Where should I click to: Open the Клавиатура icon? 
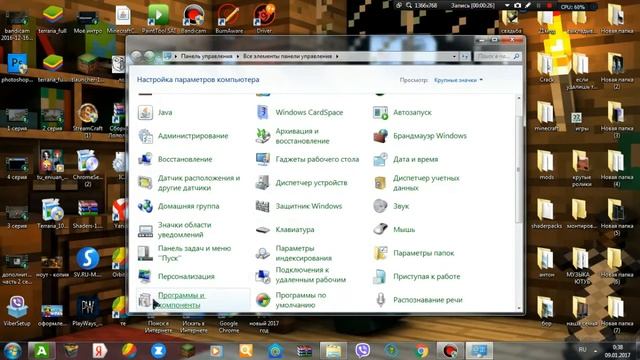pyautogui.click(x=262, y=230)
